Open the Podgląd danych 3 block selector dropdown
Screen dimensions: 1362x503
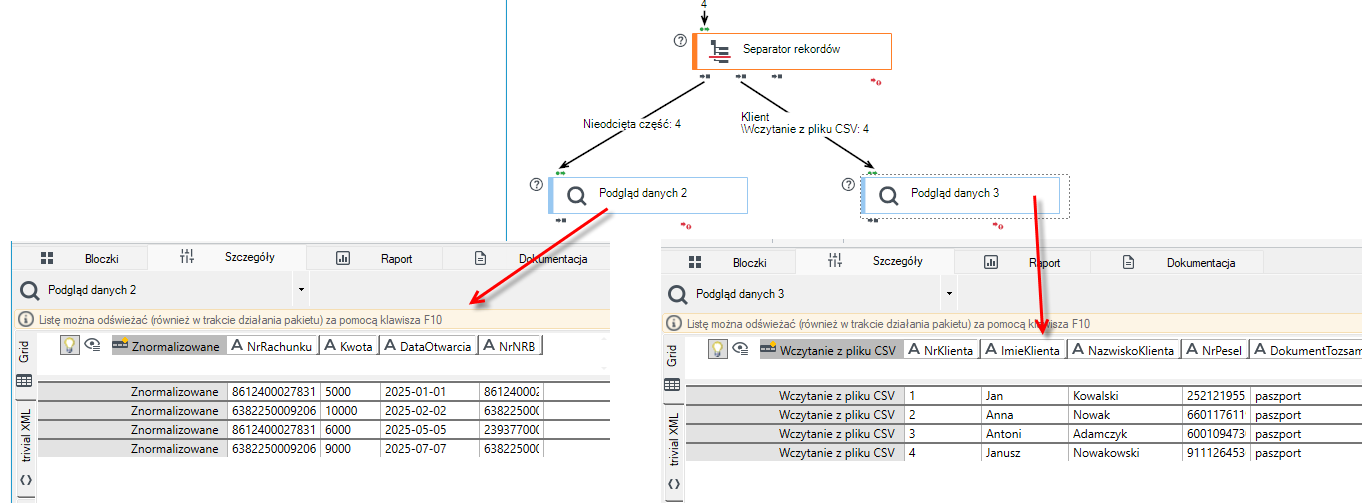pyautogui.click(x=948, y=294)
